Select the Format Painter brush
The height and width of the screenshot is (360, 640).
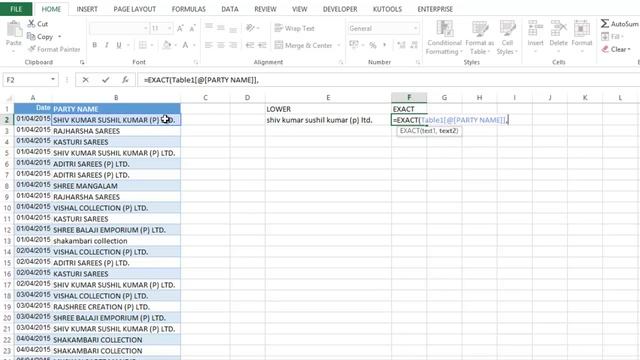[32, 49]
